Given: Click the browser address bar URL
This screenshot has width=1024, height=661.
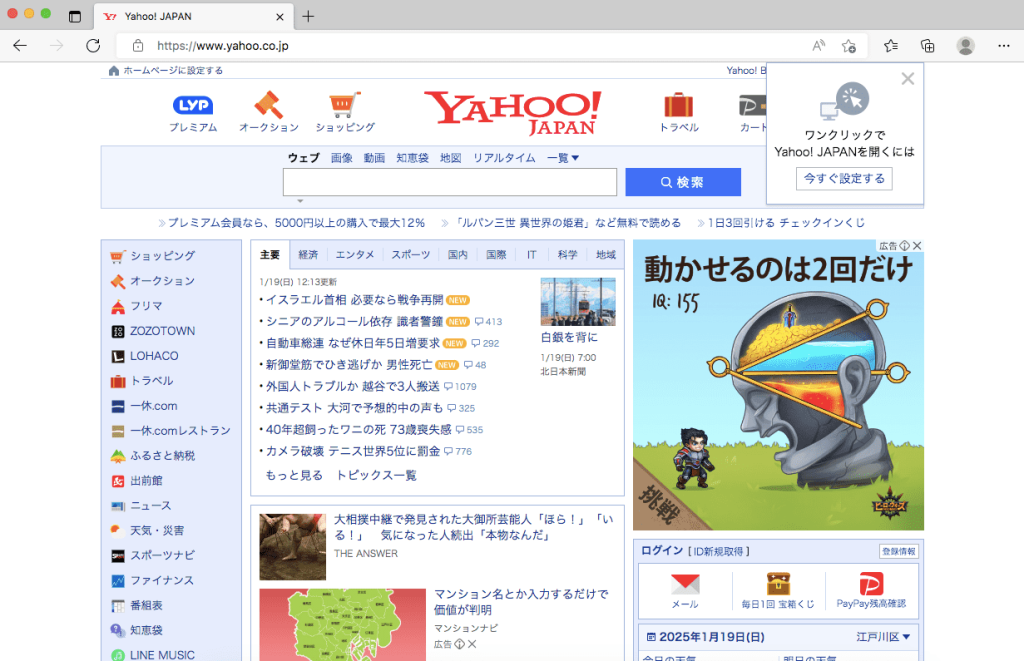Looking at the screenshot, I should pyautogui.click(x=223, y=46).
